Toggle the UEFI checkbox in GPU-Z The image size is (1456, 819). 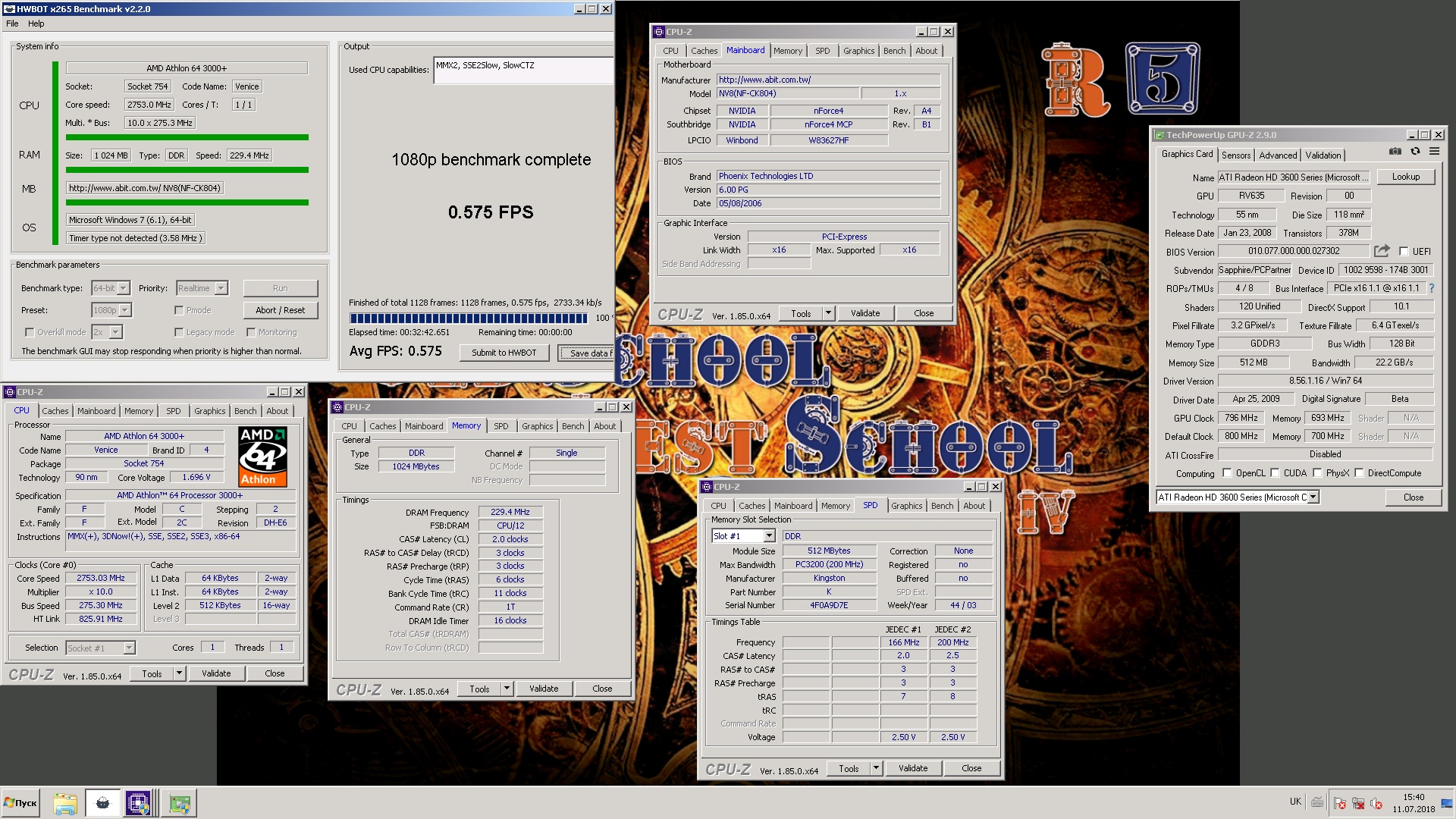(1403, 252)
